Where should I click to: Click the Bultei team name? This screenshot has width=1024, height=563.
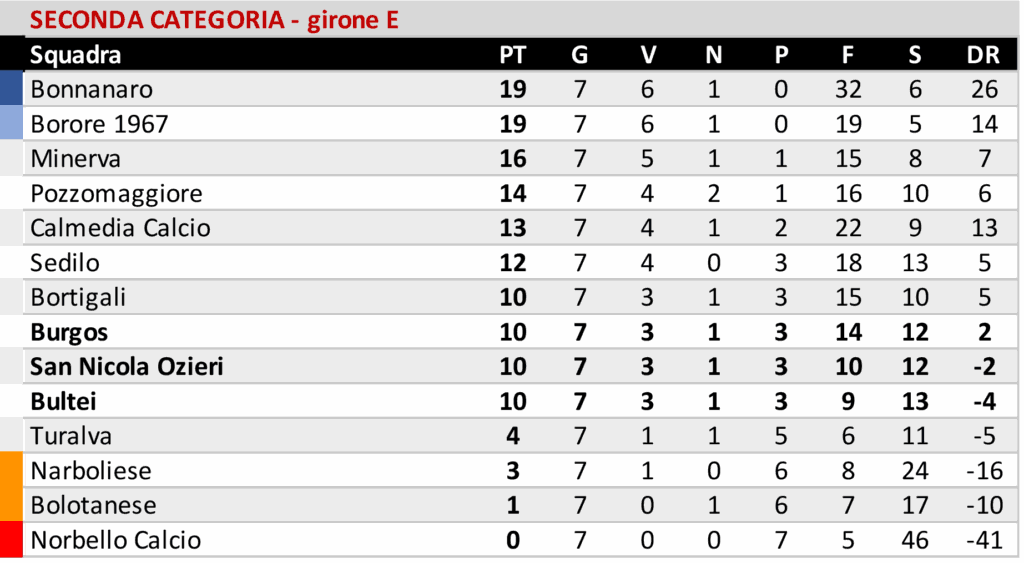(64, 401)
